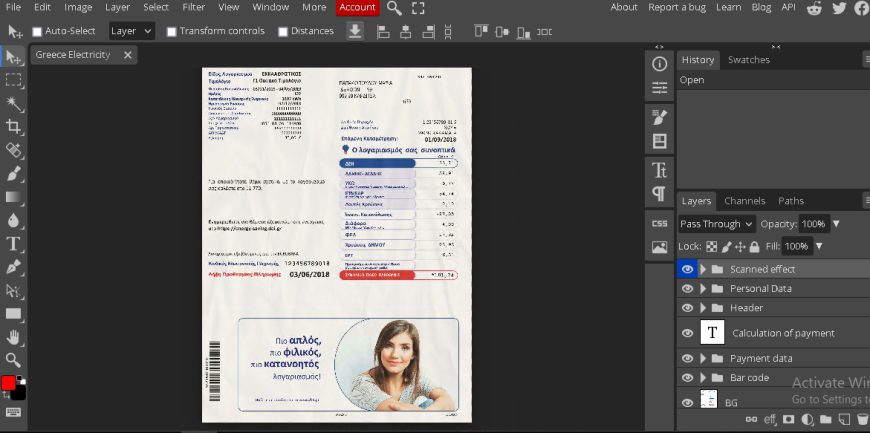Open the Paragraph panel icon

point(659,194)
